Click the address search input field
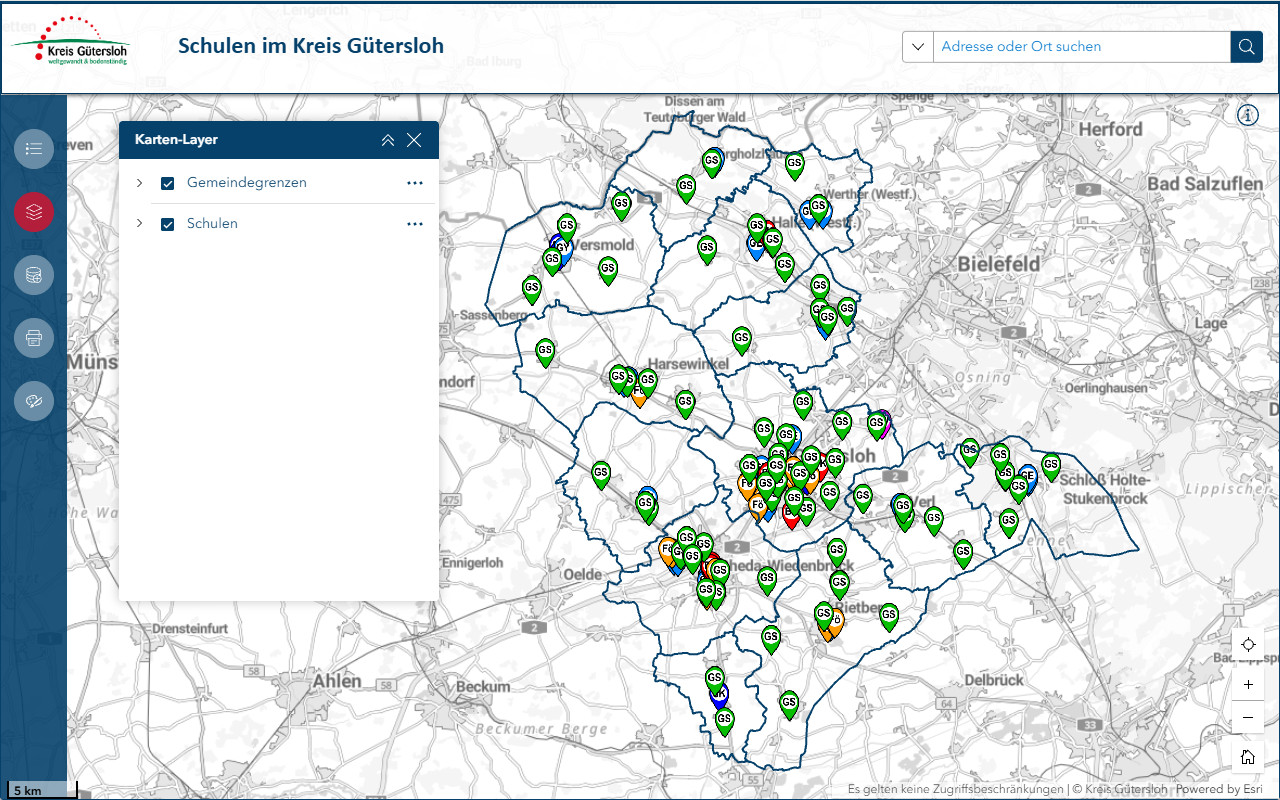1280x800 pixels. 1082,47
